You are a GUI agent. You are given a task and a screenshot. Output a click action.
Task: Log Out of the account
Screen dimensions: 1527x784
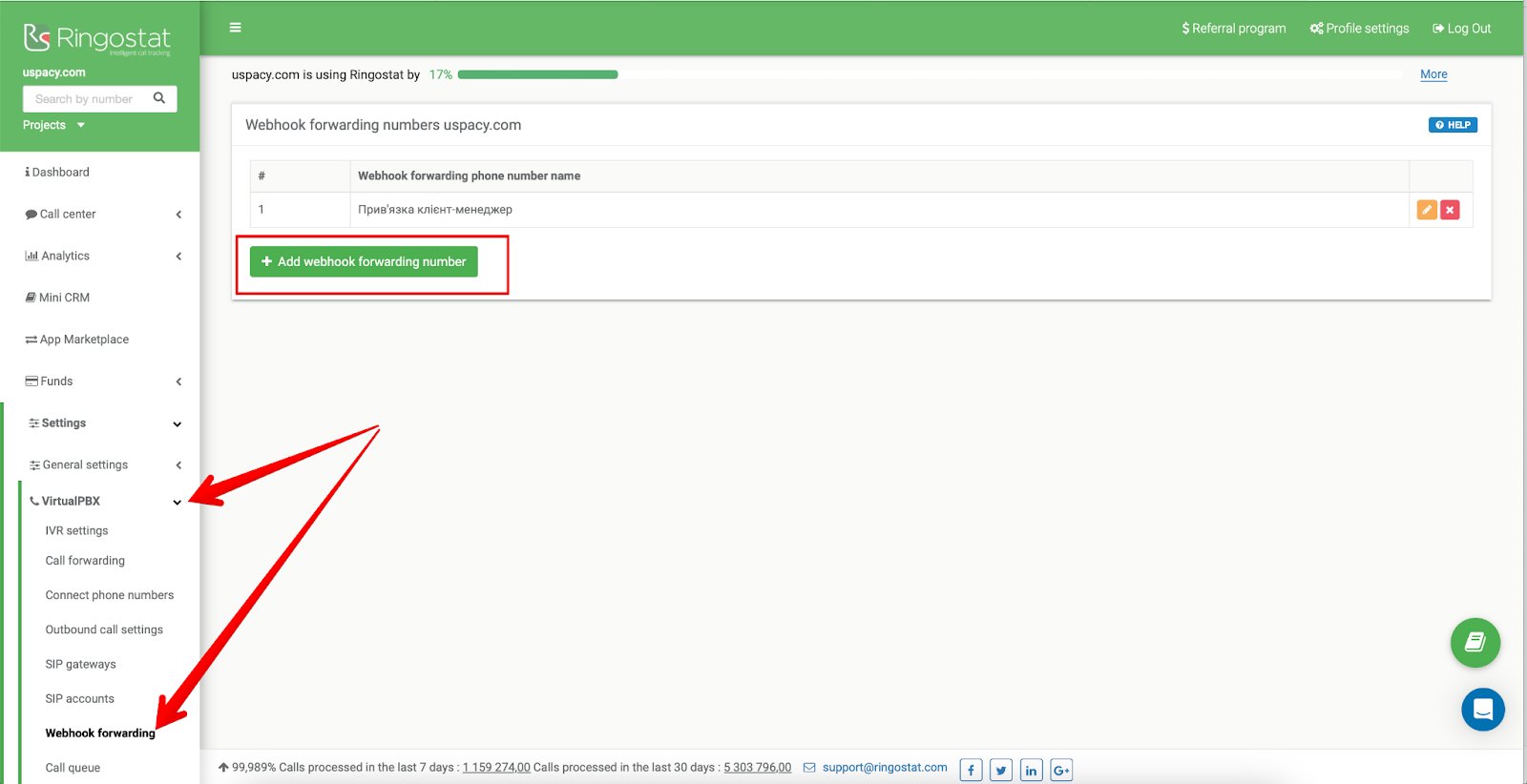(x=1461, y=29)
